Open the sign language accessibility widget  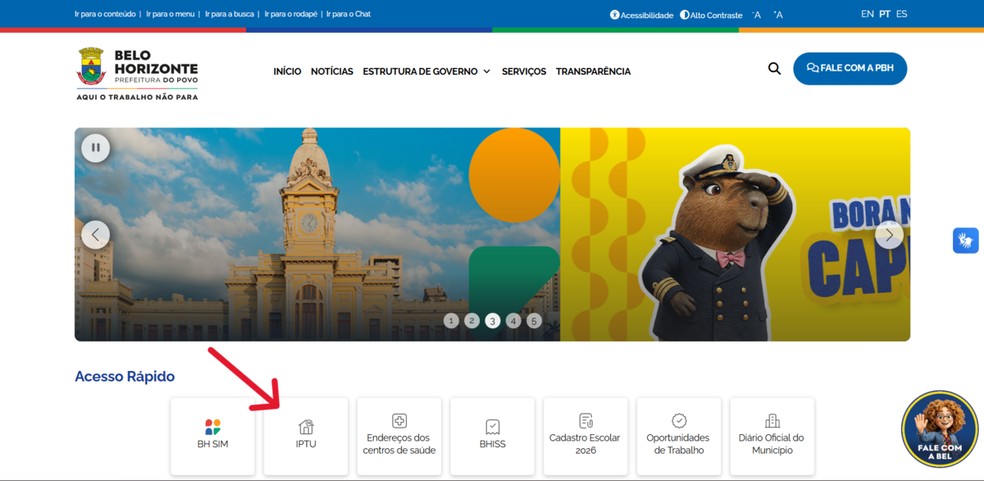coord(965,240)
